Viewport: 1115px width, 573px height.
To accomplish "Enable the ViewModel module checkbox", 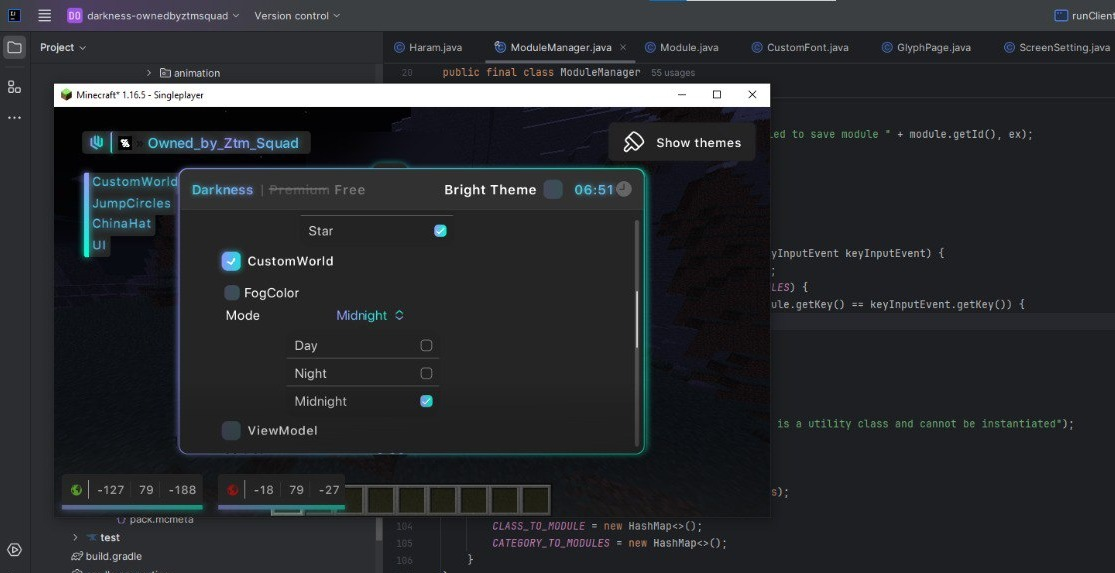I will tap(231, 430).
